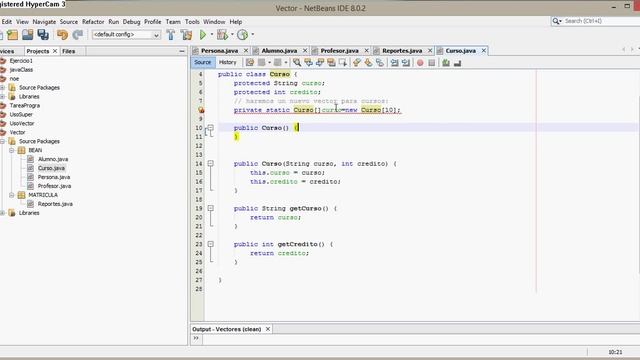This screenshot has height=360, width=640.
Task: Click the Uncomment lines icon
Action: pos(458,62)
